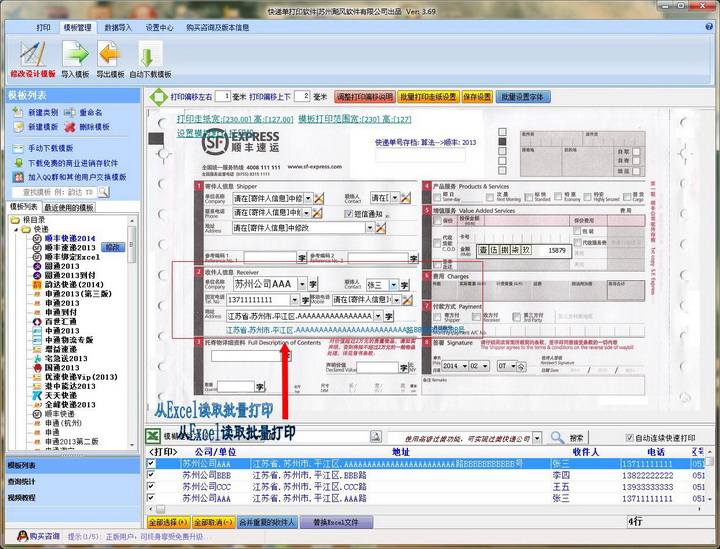Click the 删除模板 red X icon
The height and width of the screenshot is (549, 720).
[x=69, y=127]
